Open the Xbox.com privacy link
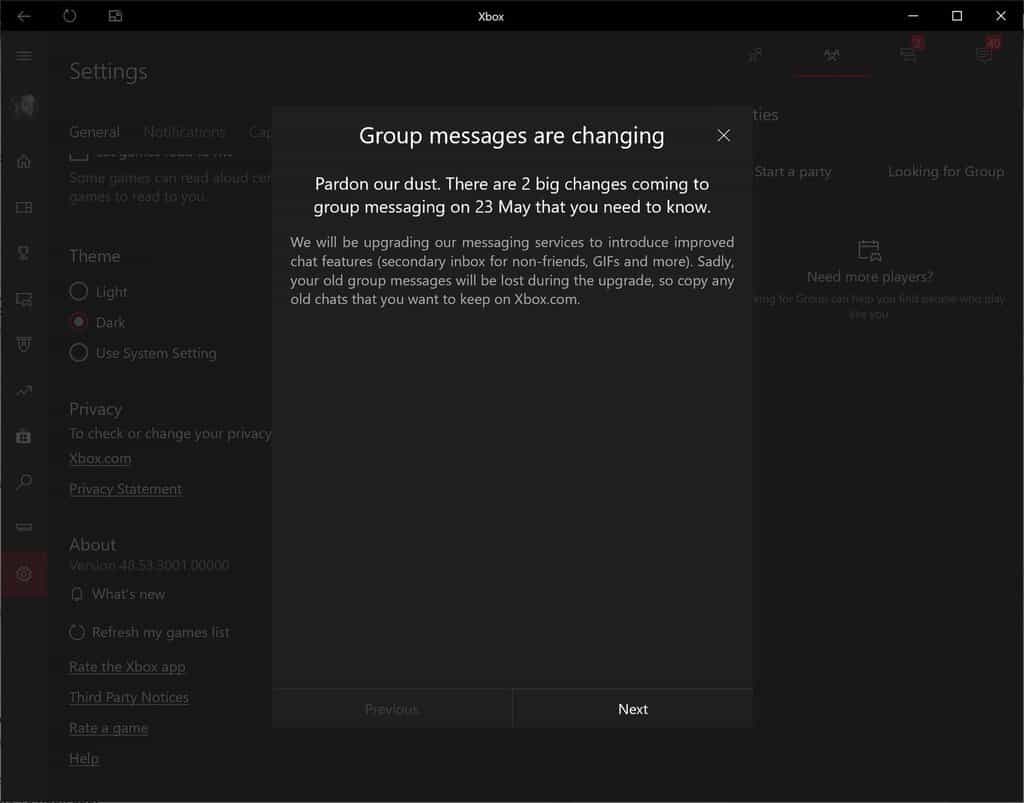Viewport: 1024px width, 803px height. click(100, 458)
